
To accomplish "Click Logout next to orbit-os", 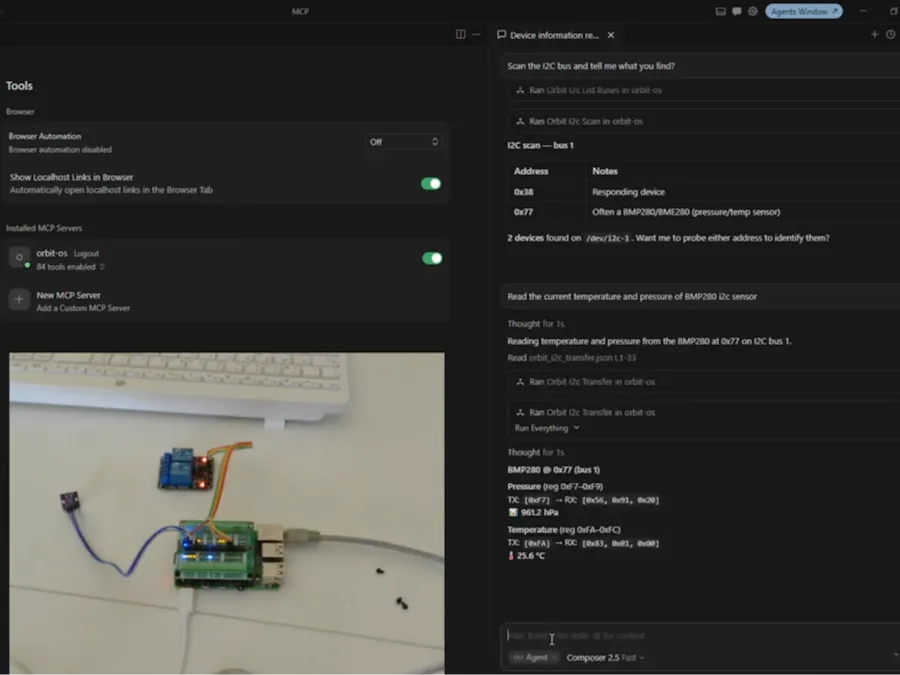I will [87, 254].
